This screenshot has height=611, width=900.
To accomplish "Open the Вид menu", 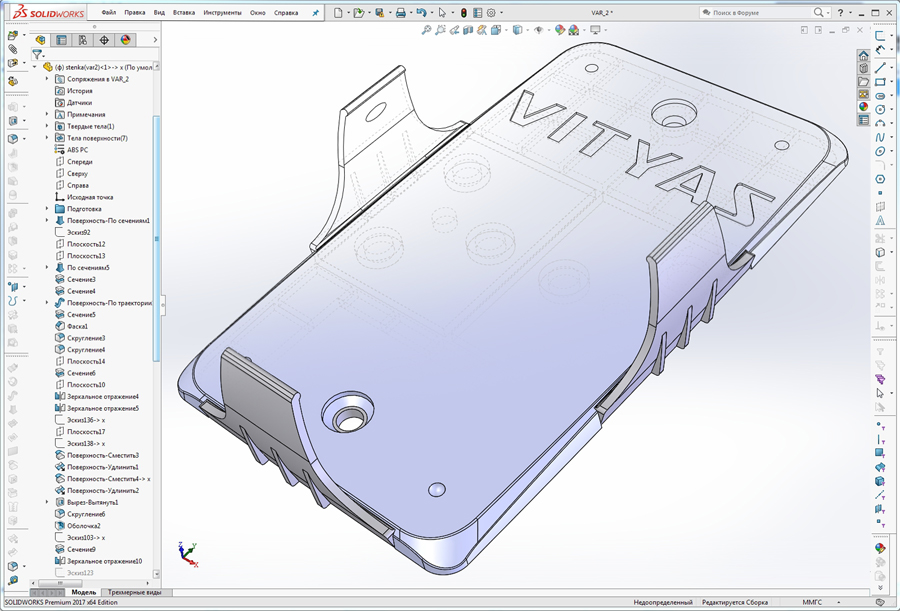I will click(159, 13).
